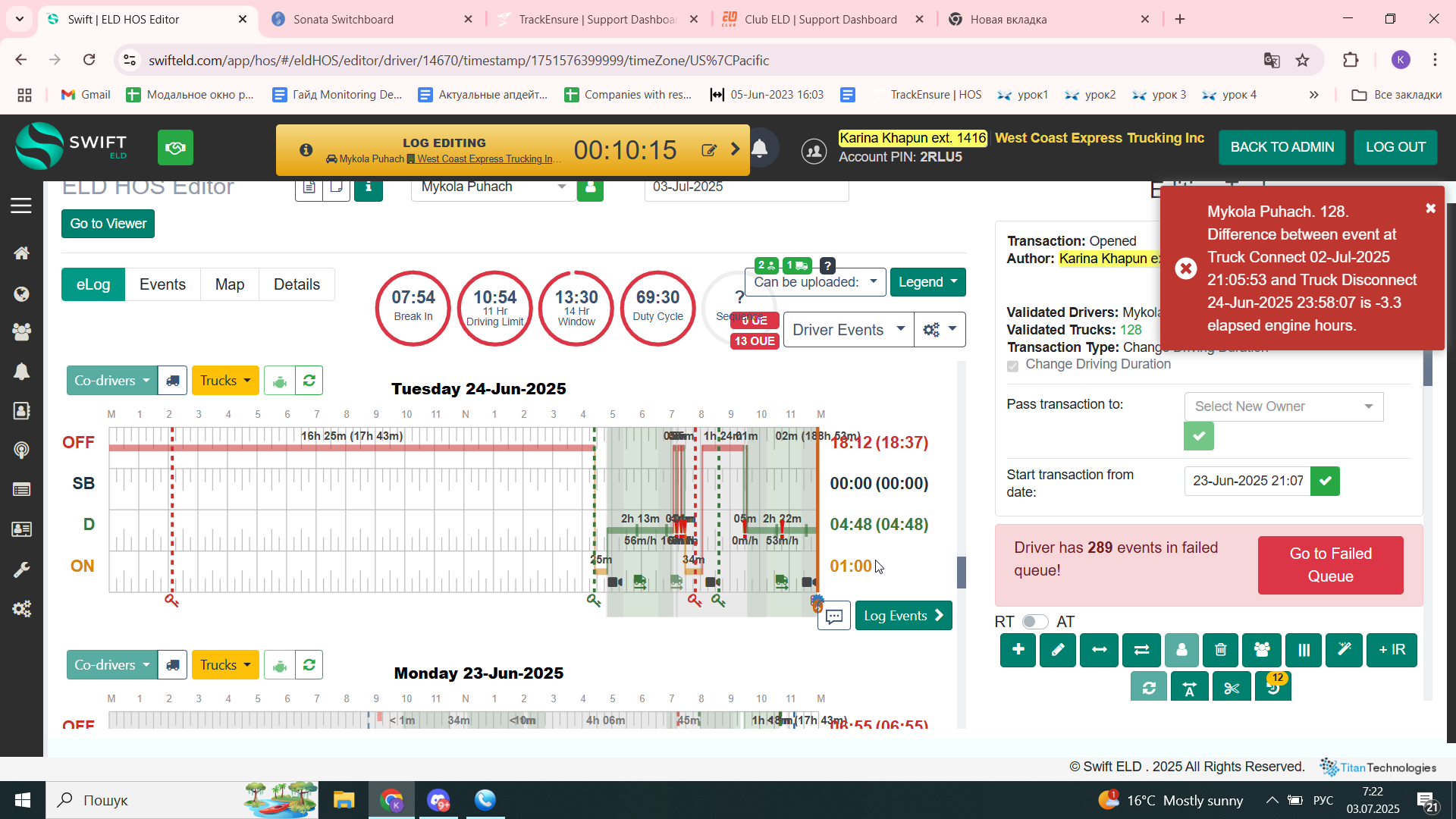Switch to the eLog tab
Screen dimensions: 1456x819
[x=93, y=284]
